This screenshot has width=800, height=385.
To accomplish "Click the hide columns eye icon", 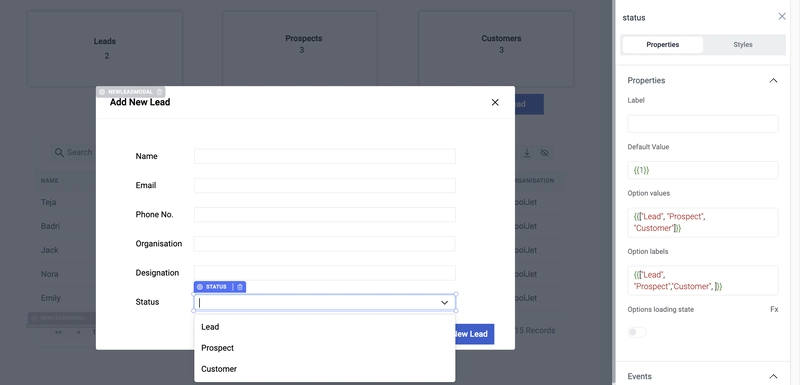I will pyautogui.click(x=544, y=152).
